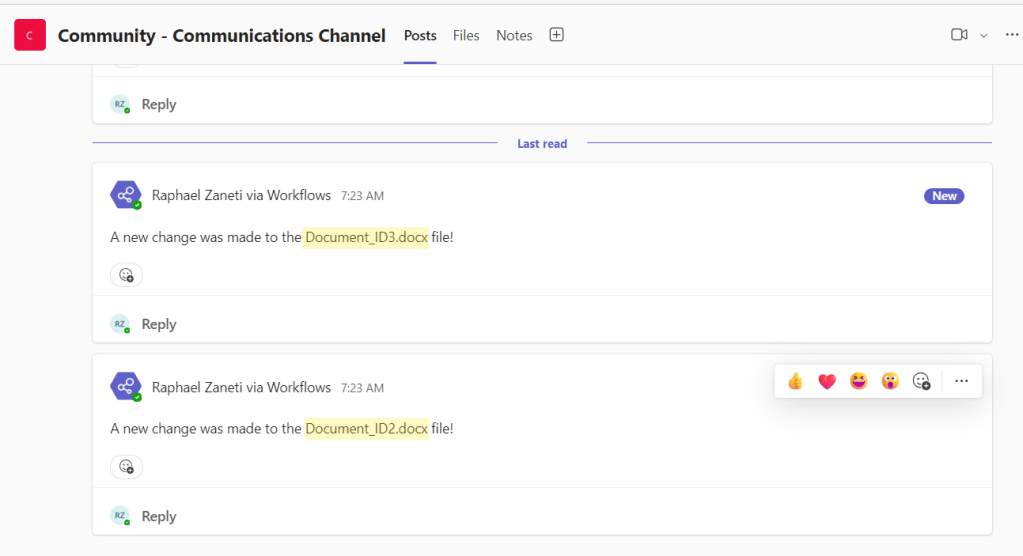
Task: Click Reply above the Last read line
Action: coord(159,104)
